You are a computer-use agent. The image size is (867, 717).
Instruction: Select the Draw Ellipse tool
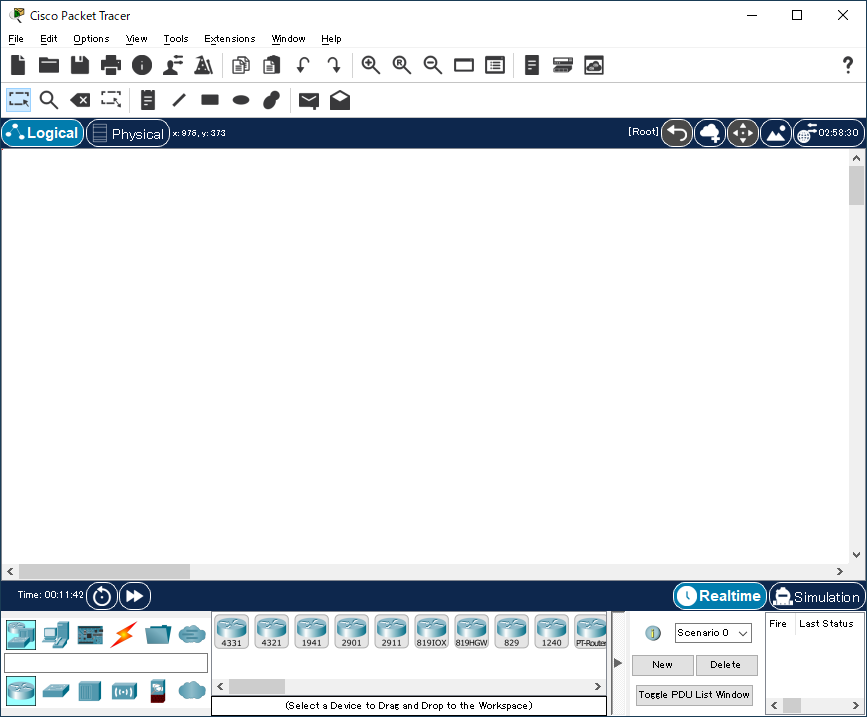tap(241, 100)
